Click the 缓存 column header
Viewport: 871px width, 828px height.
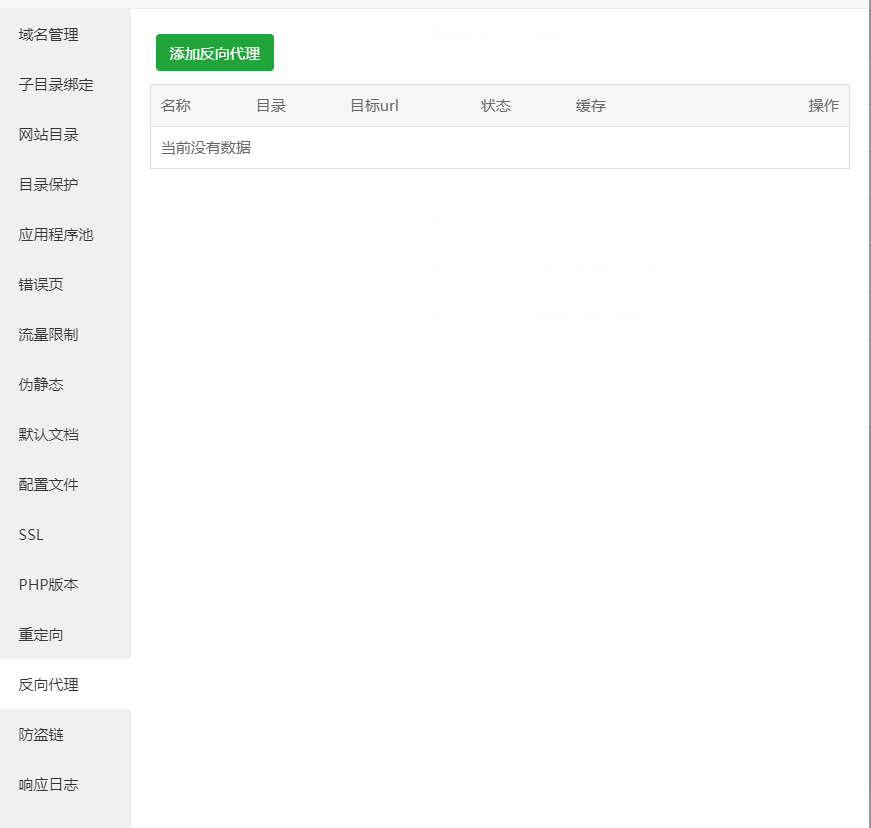tap(590, 106)
